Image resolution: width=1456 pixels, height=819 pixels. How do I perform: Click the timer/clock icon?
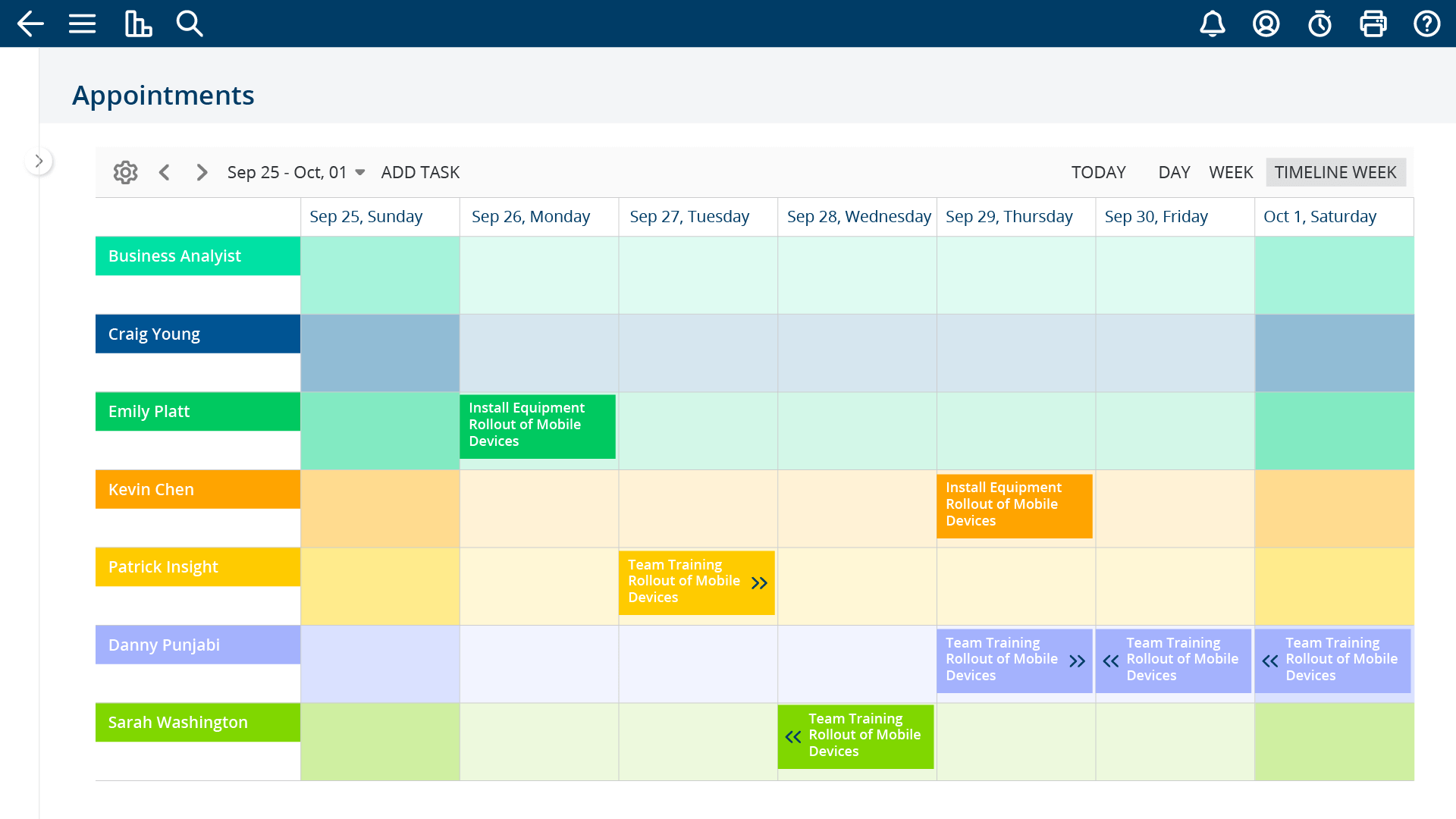pos(1322,24)
